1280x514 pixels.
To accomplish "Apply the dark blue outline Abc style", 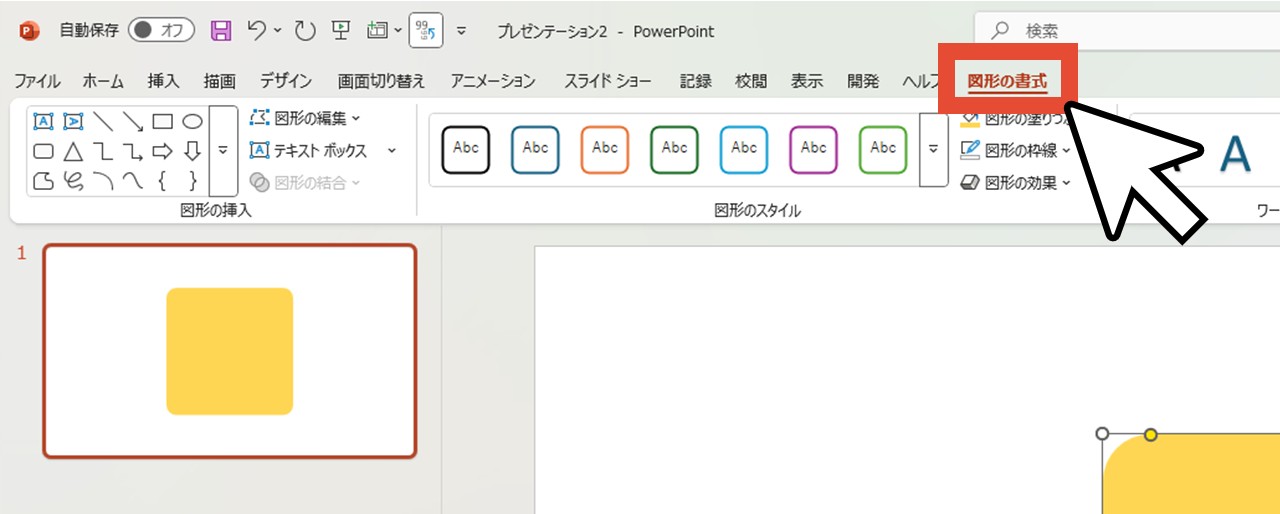I will [x=535, y=149].
